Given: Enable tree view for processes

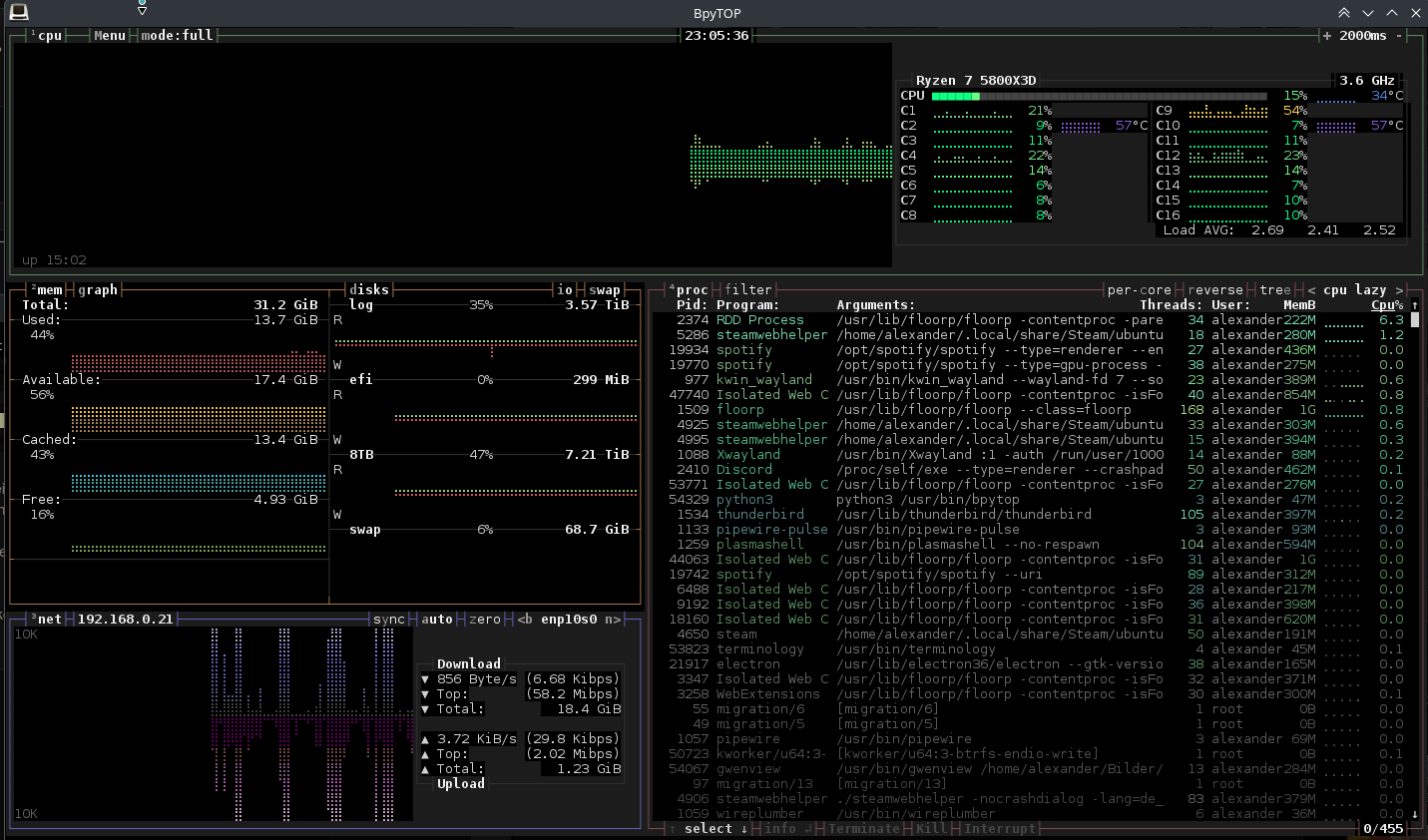Looking at the screenshot, I should [1274, 290].
